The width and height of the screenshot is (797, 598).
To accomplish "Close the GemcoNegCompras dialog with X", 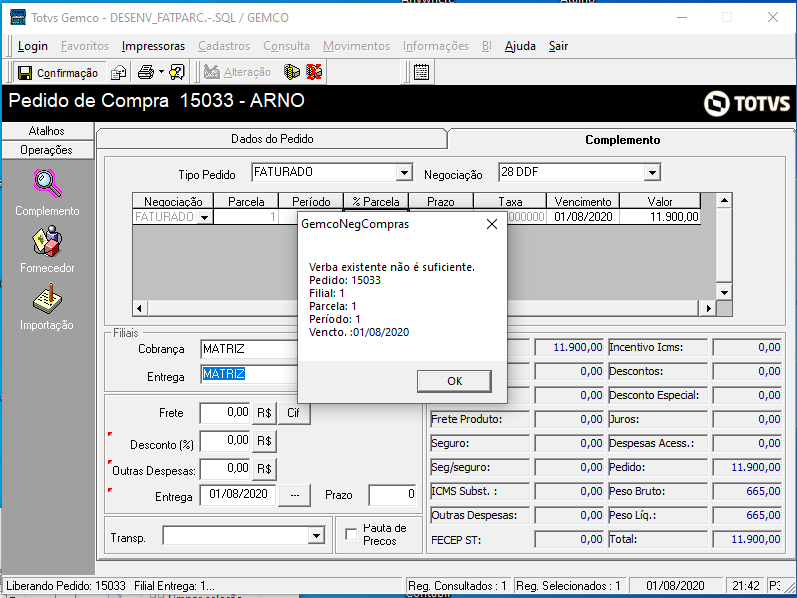I will [492, 224].
